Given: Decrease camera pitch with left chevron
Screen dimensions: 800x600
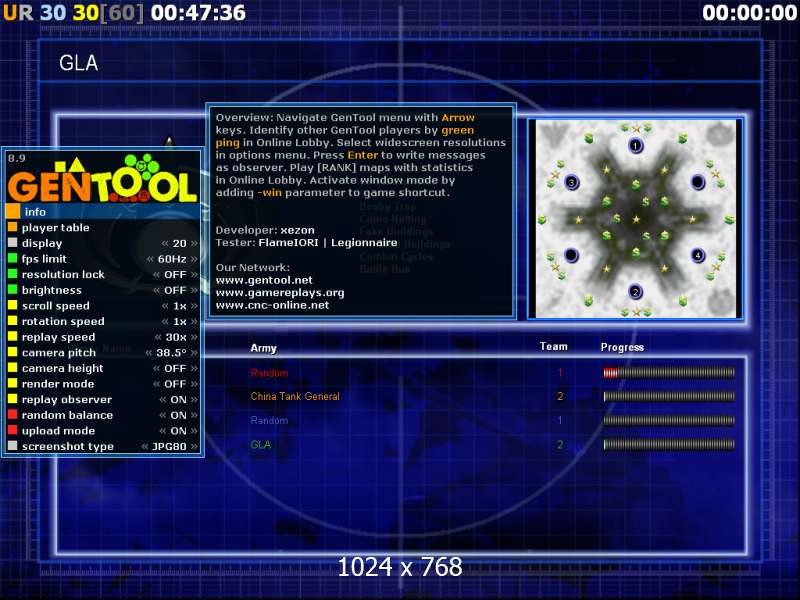Looking at the screenshot, I should 148,353.
